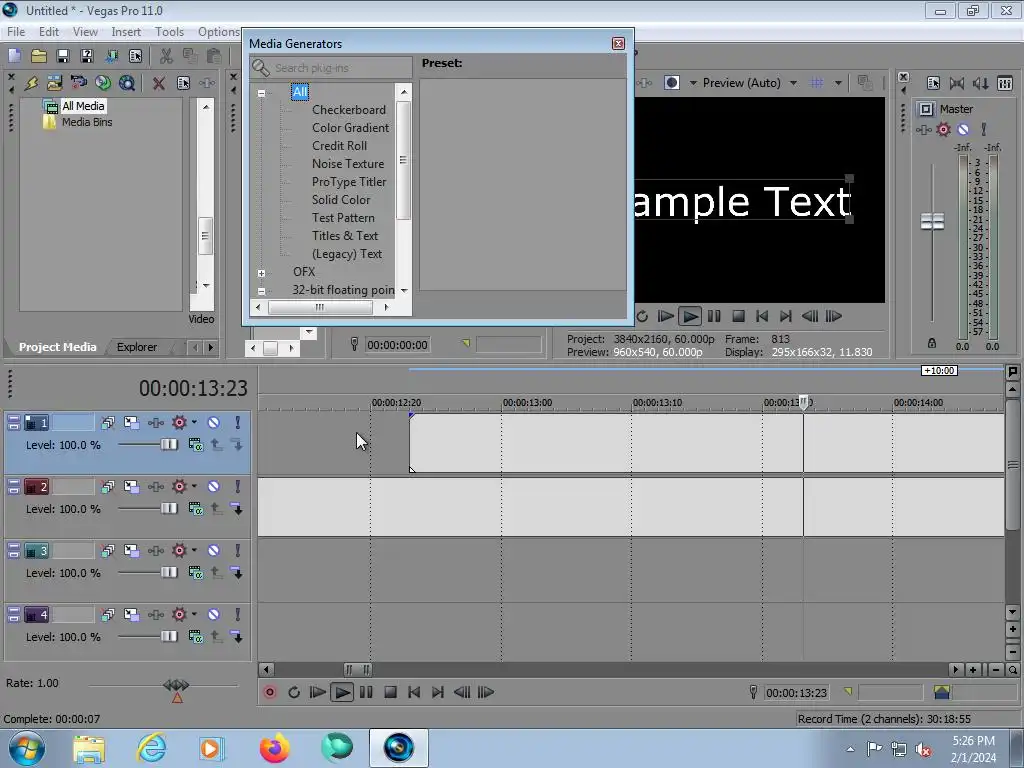1024x768 pixels.
Task: Import media into Project Media
Action: pyautogui.click(x=54, y=83)
